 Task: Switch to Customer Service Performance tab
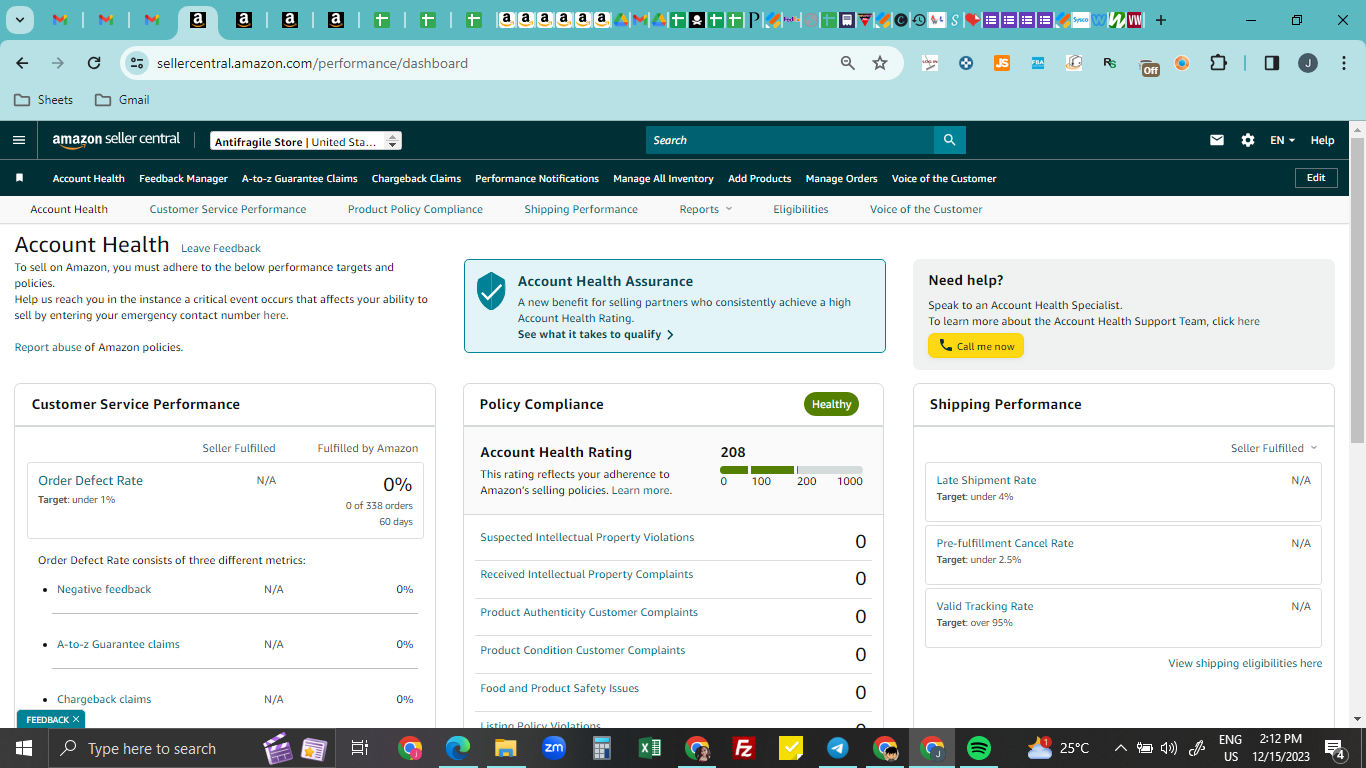pyautogui.click(x=228, y=209)
